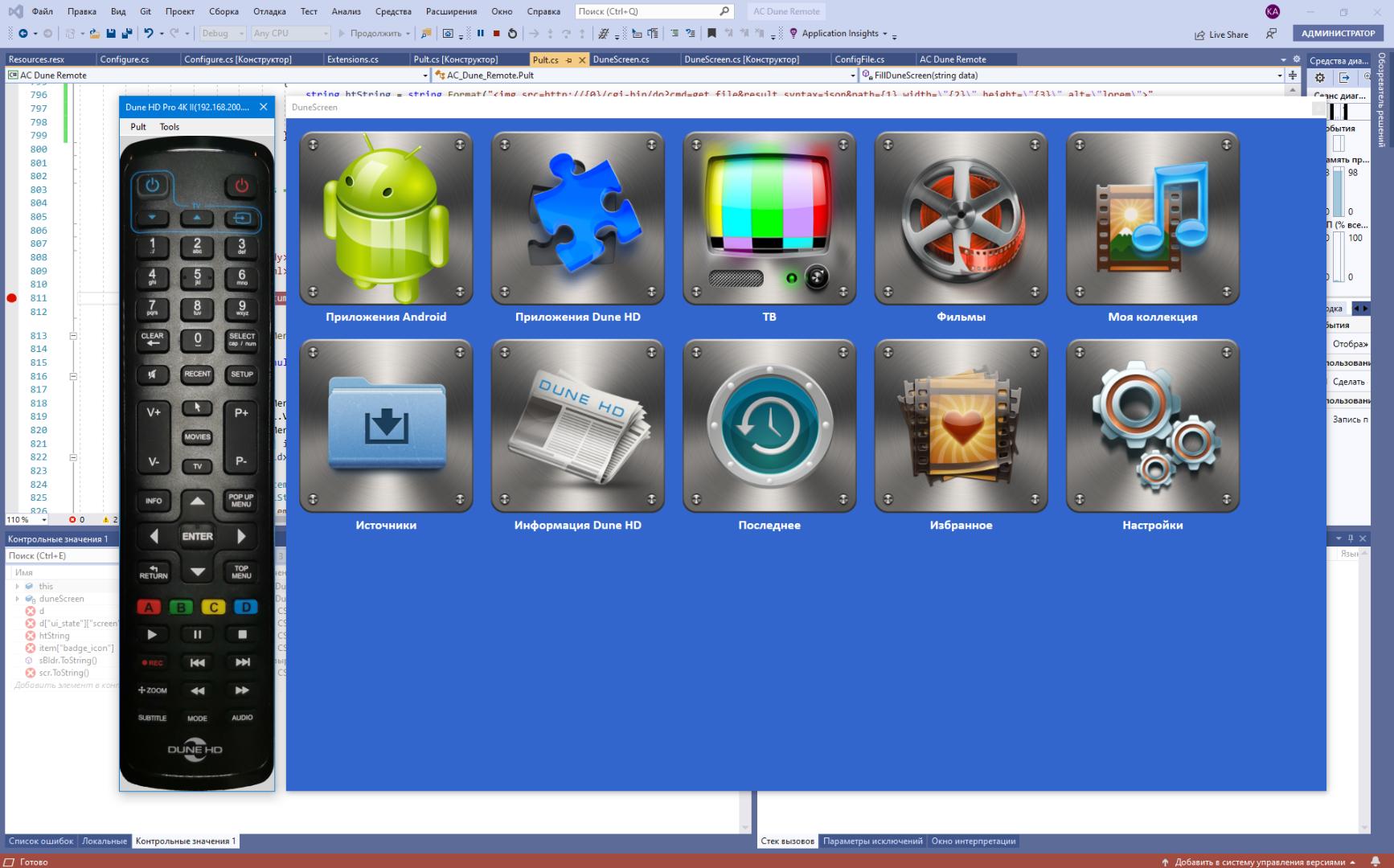Open the Movies film reel icon
The image size is (1394, 868).
(x=961, y=219)
